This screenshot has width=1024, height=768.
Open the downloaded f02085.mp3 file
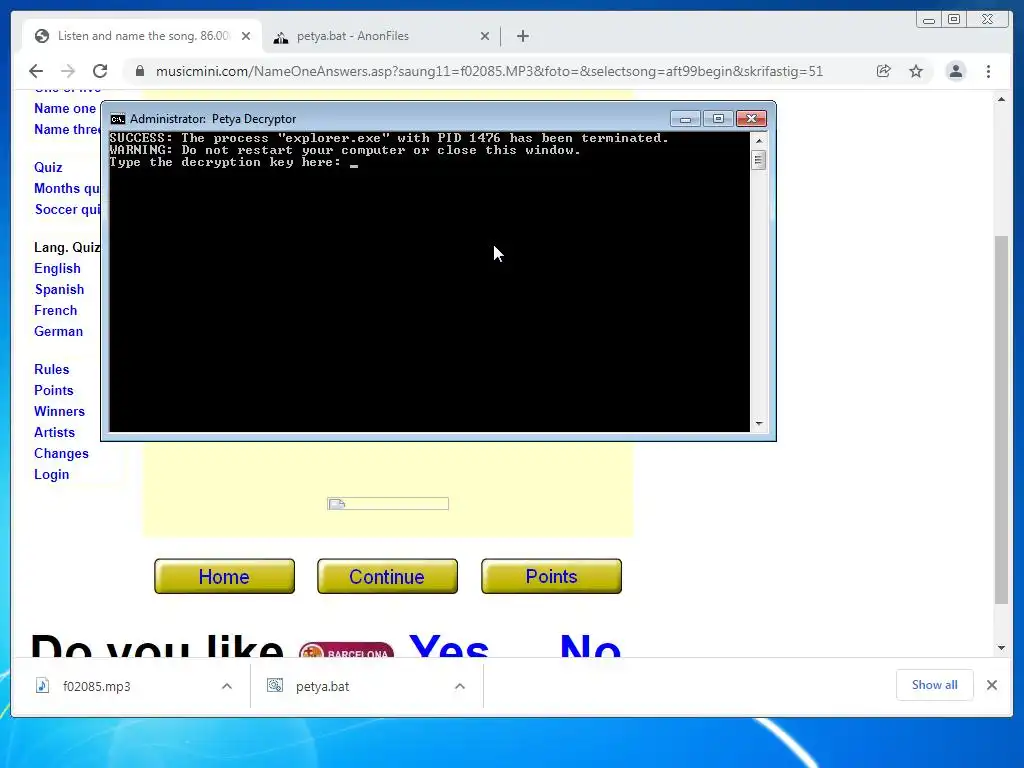point(97,686)
